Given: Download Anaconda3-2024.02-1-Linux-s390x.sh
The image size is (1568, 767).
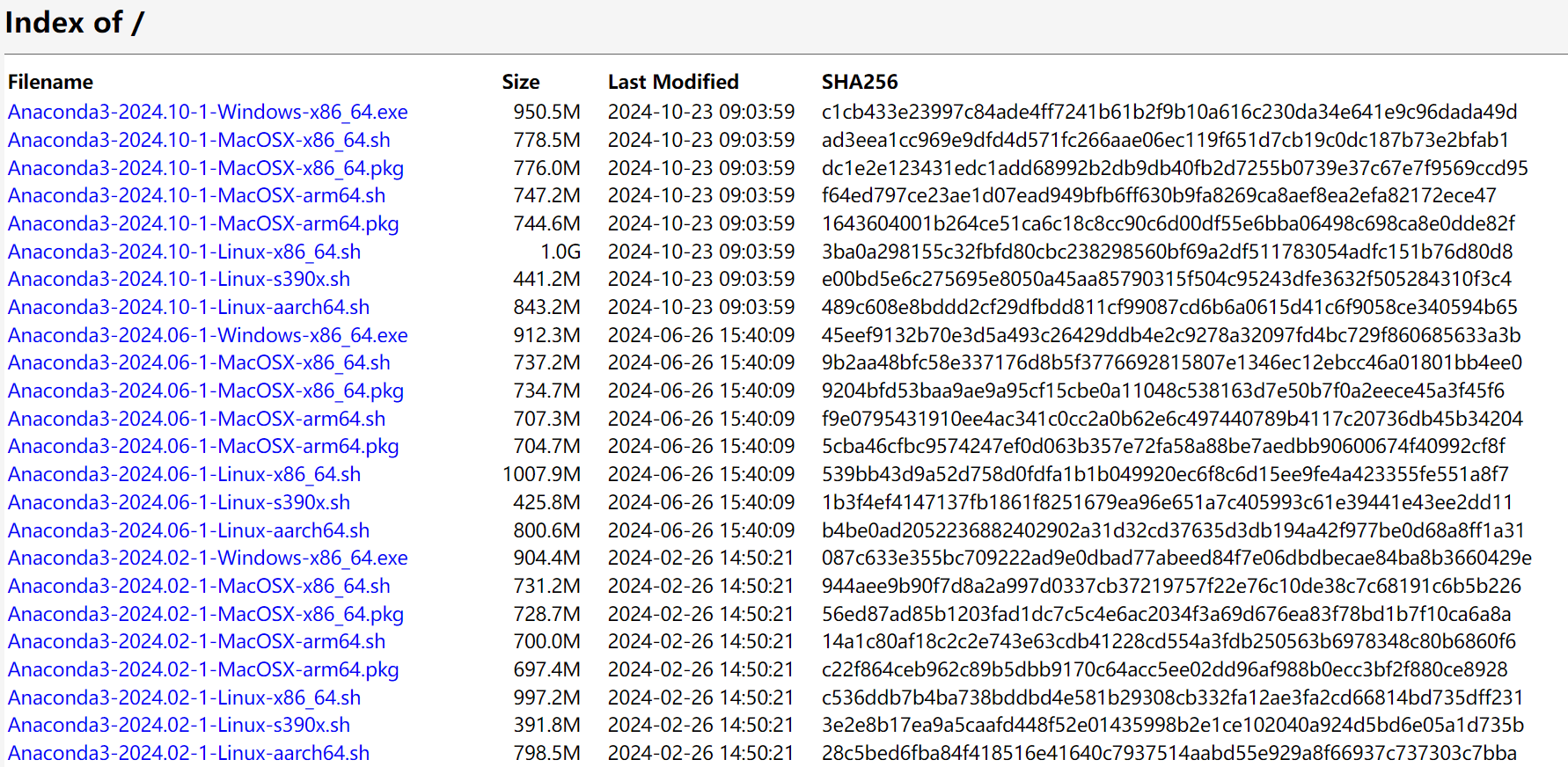Looking at the screenshot, I should 180,725.
